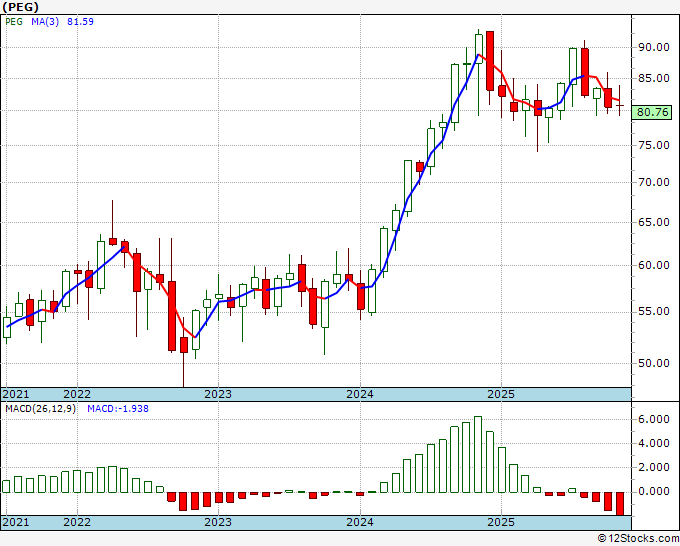Image resolution: width=680 pixels, height=546 pixels.
Task: Click the 75.00 price axis label
Action: (x=654, y=145)
